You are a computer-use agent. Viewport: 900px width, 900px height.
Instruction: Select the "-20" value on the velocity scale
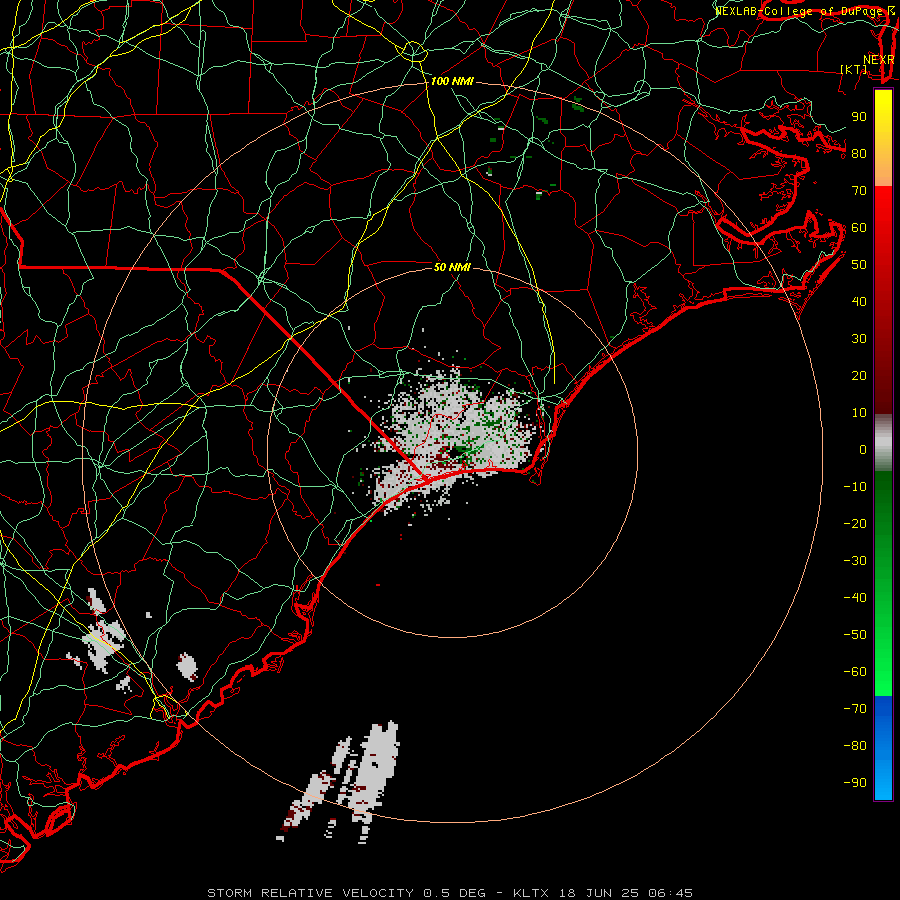(855, 523)
